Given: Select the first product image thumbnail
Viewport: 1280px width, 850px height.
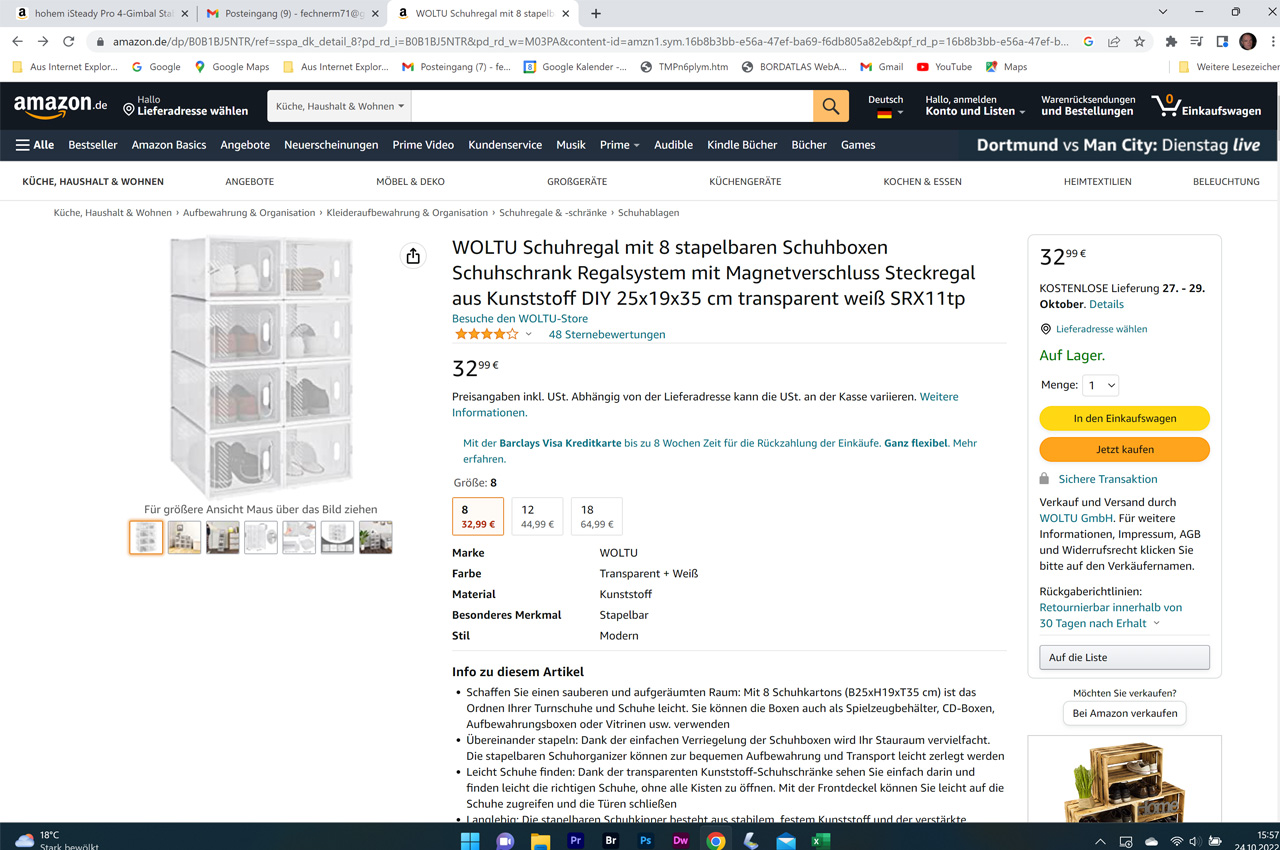Looking at the screenshot, I should click(x=146, y=537).
